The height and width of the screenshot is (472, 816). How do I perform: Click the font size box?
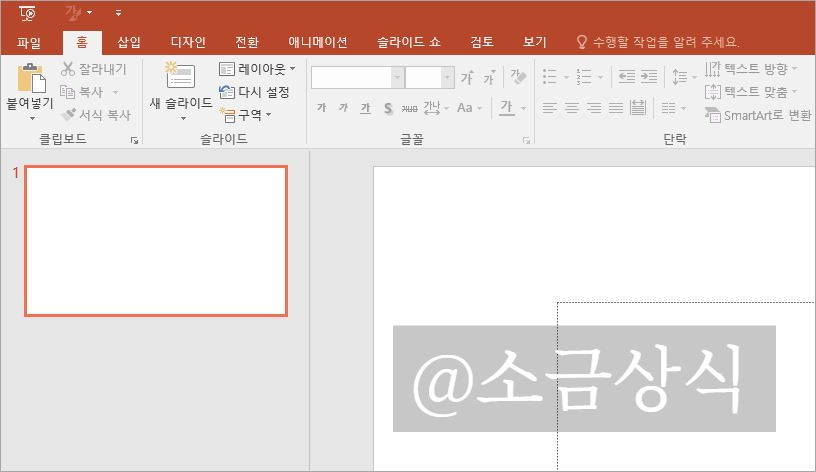pyautogui.click(x=424, y=78)
